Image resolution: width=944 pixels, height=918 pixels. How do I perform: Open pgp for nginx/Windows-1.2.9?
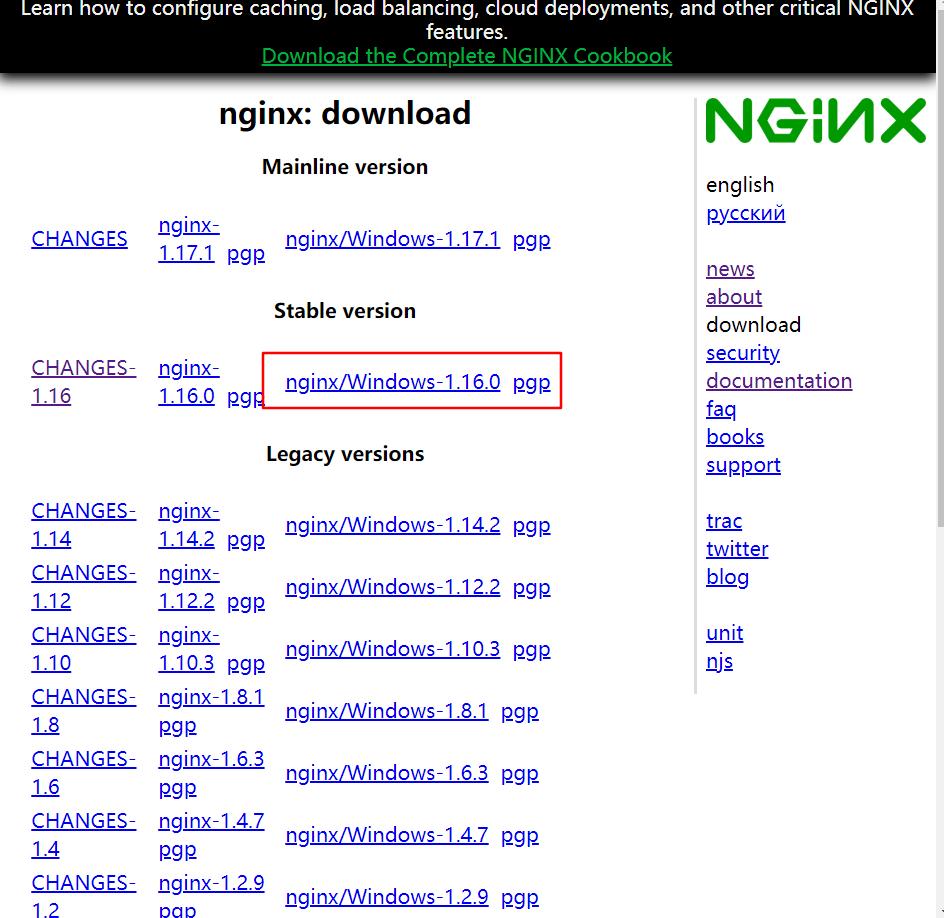click(520, 898)
